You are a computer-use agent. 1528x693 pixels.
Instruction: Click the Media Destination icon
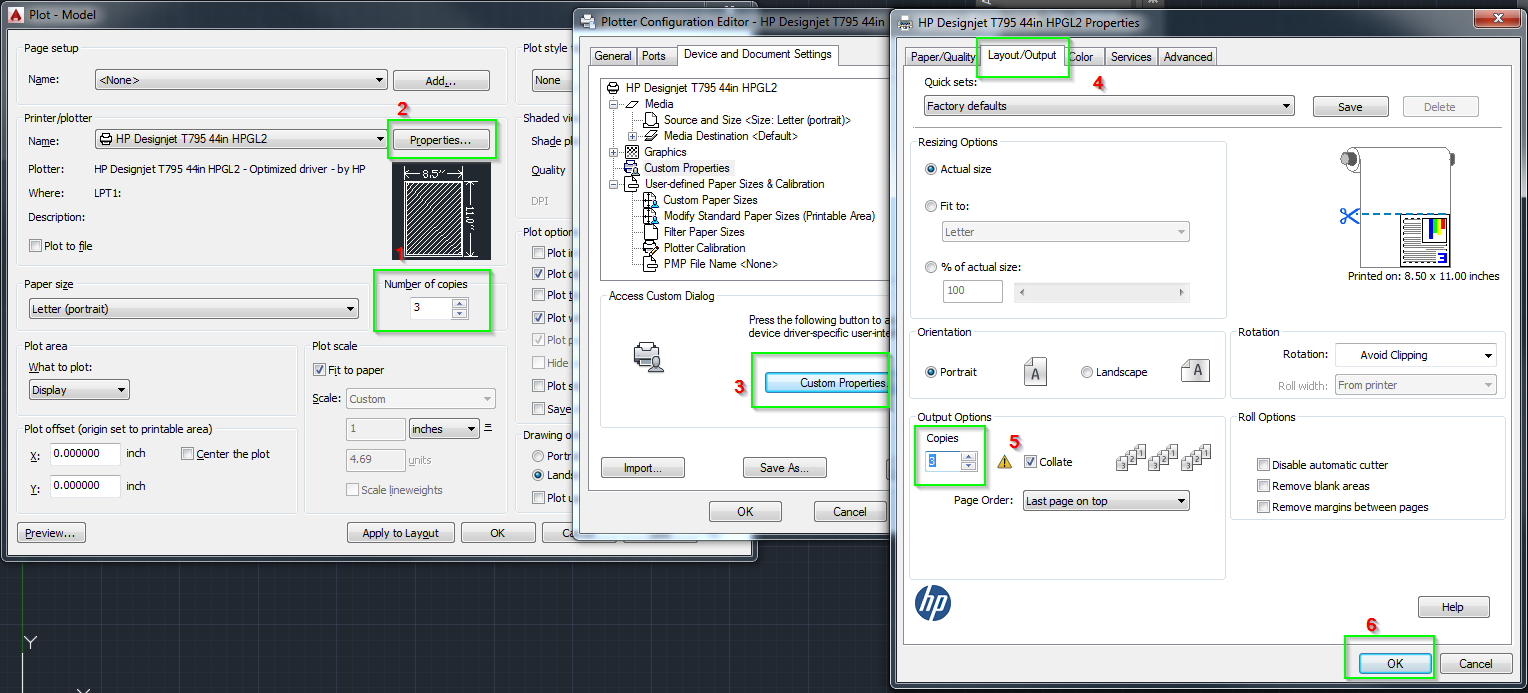point(652,136)
